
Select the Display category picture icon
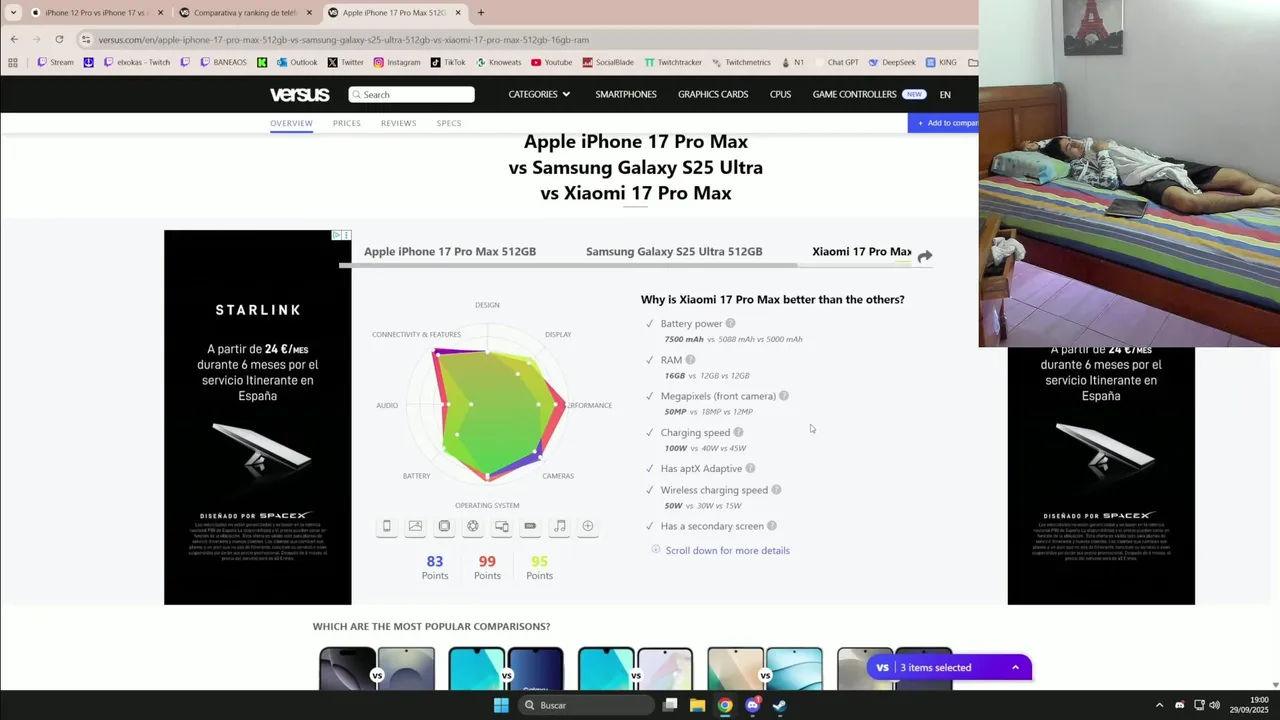pyautogui.click(x=415, y=526)
